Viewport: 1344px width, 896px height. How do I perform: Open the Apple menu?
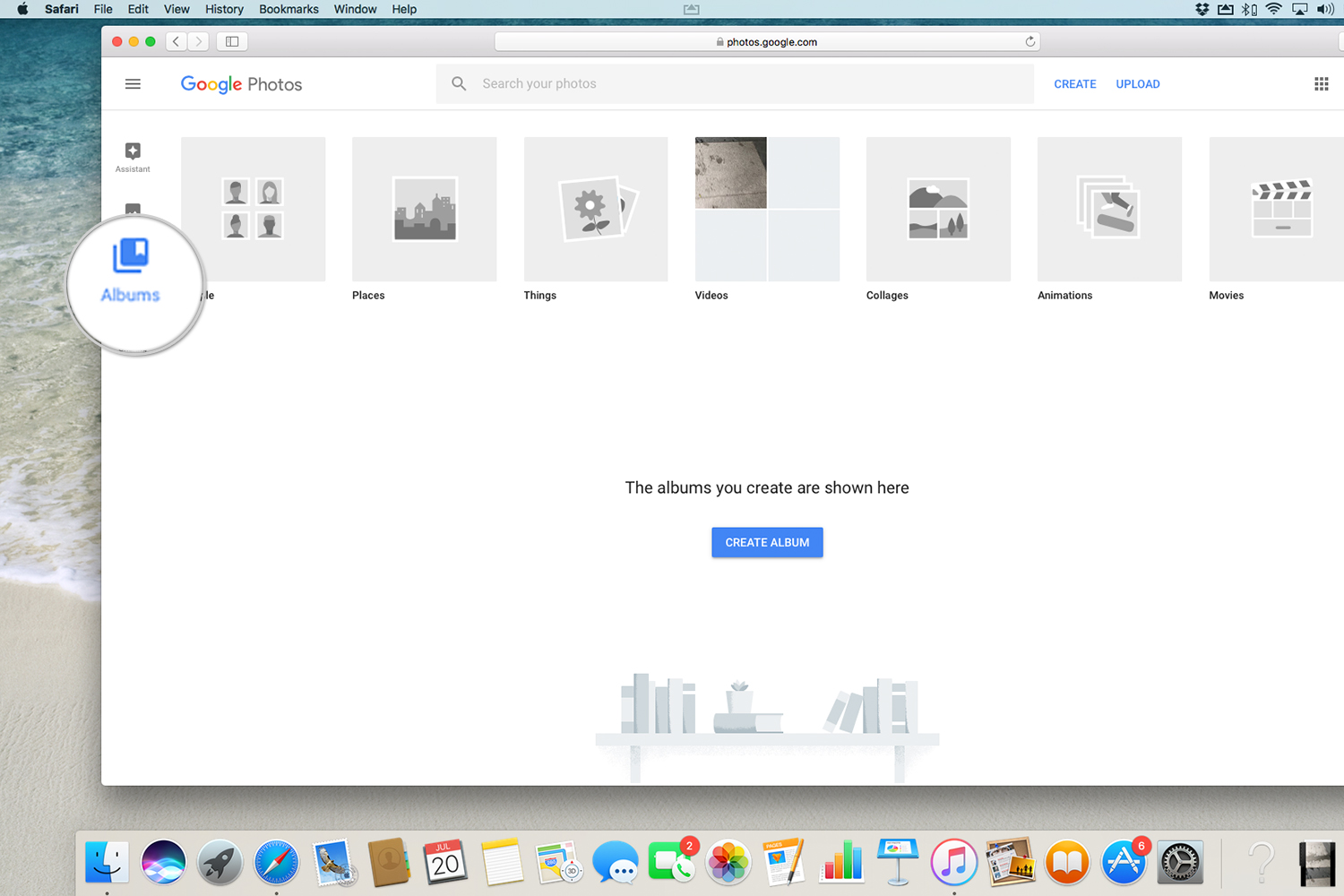coord(22,9)
